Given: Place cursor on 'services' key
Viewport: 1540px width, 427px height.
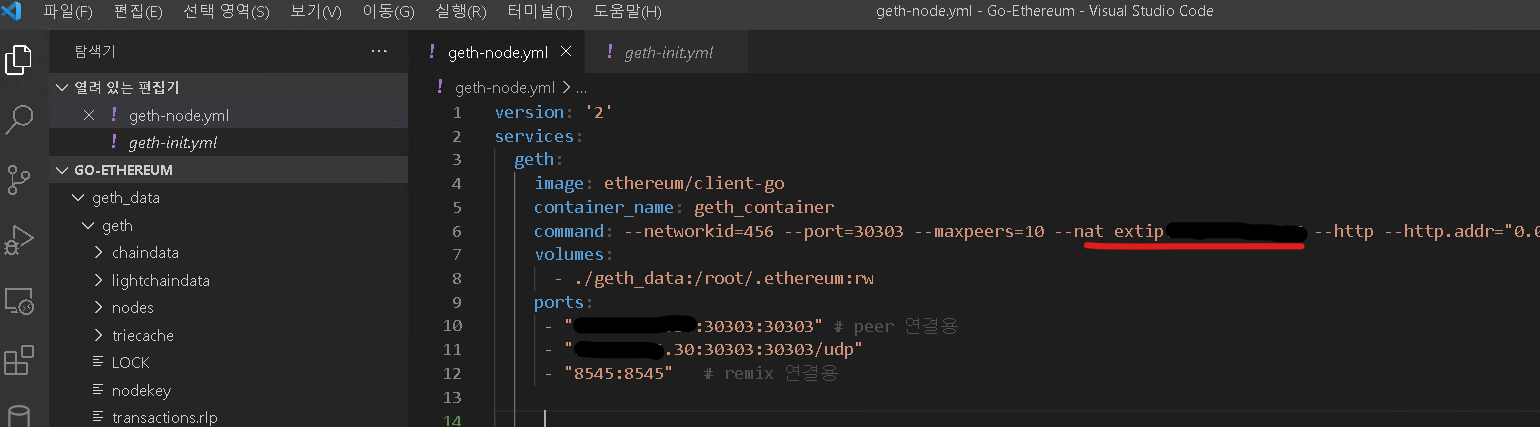Looking at the screenshot, I should pyautogui.click(x=534, y=136).
